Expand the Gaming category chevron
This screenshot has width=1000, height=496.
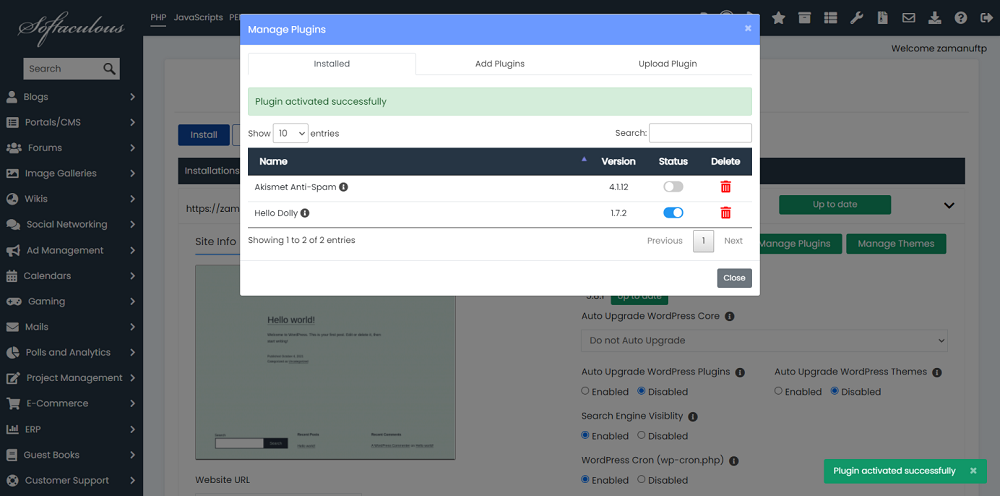click(132, 302)
